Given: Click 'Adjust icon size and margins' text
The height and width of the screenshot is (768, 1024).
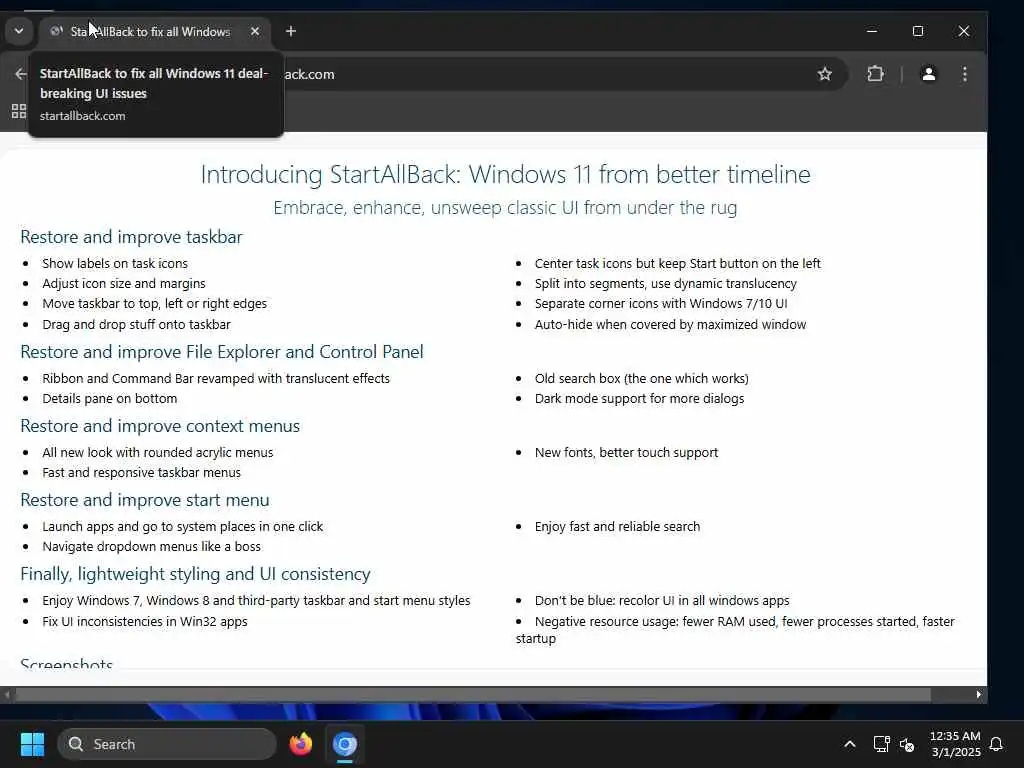Looking at the screenshot, I should 124,283.
